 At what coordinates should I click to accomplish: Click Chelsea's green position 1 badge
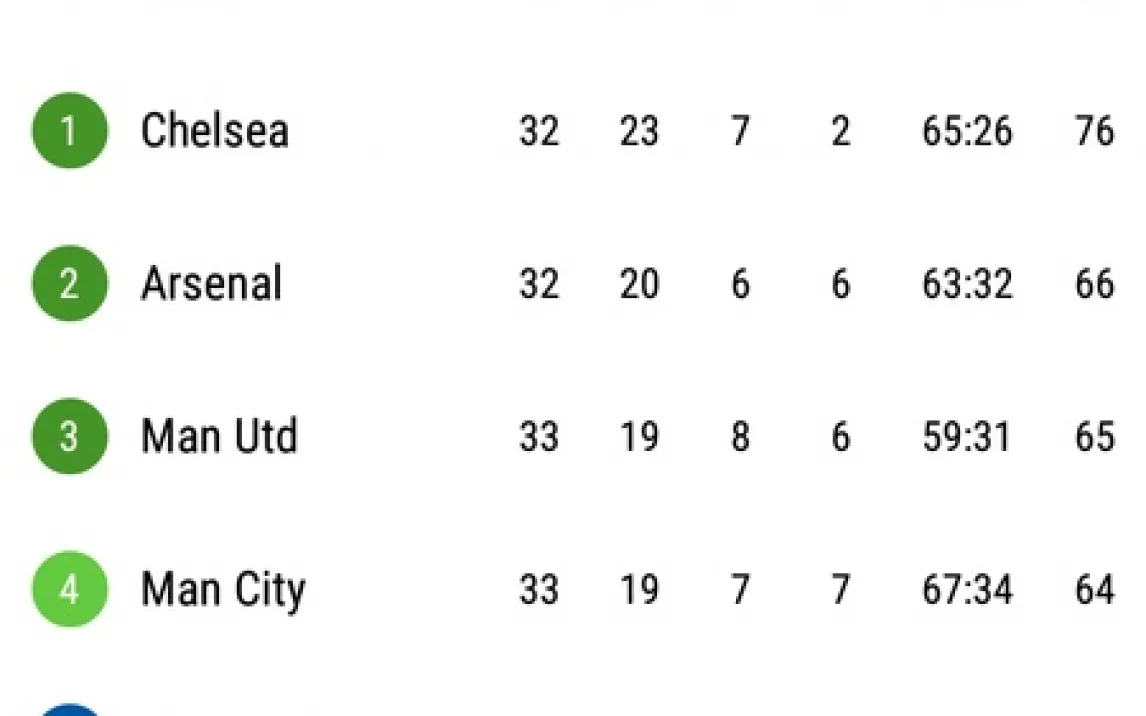69,131
